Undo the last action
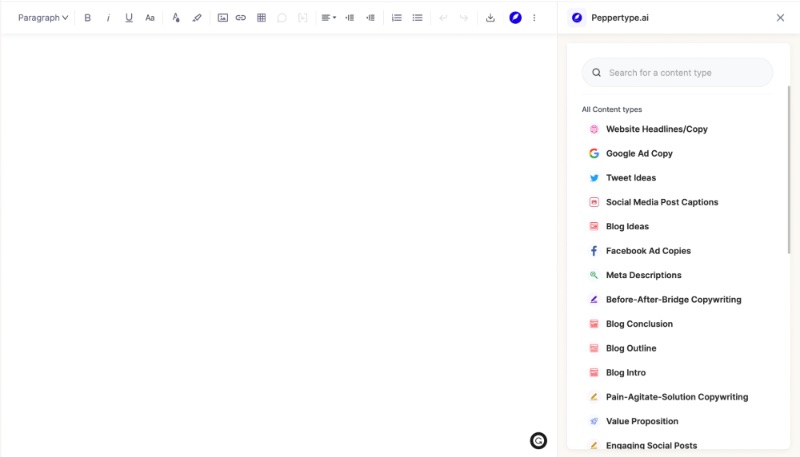This screenshot has width=800, height=457. tap(443, 18)
